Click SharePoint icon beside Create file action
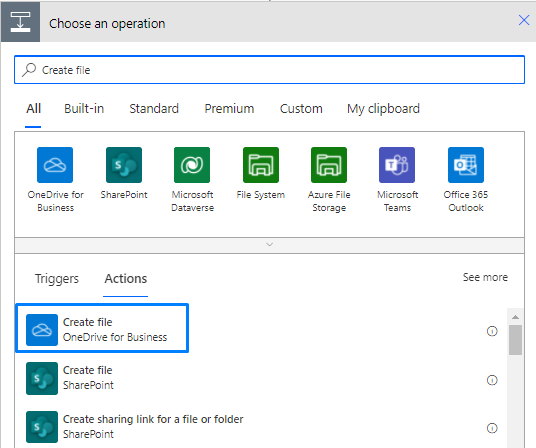The image size is (536, 448). pos(42,378)
